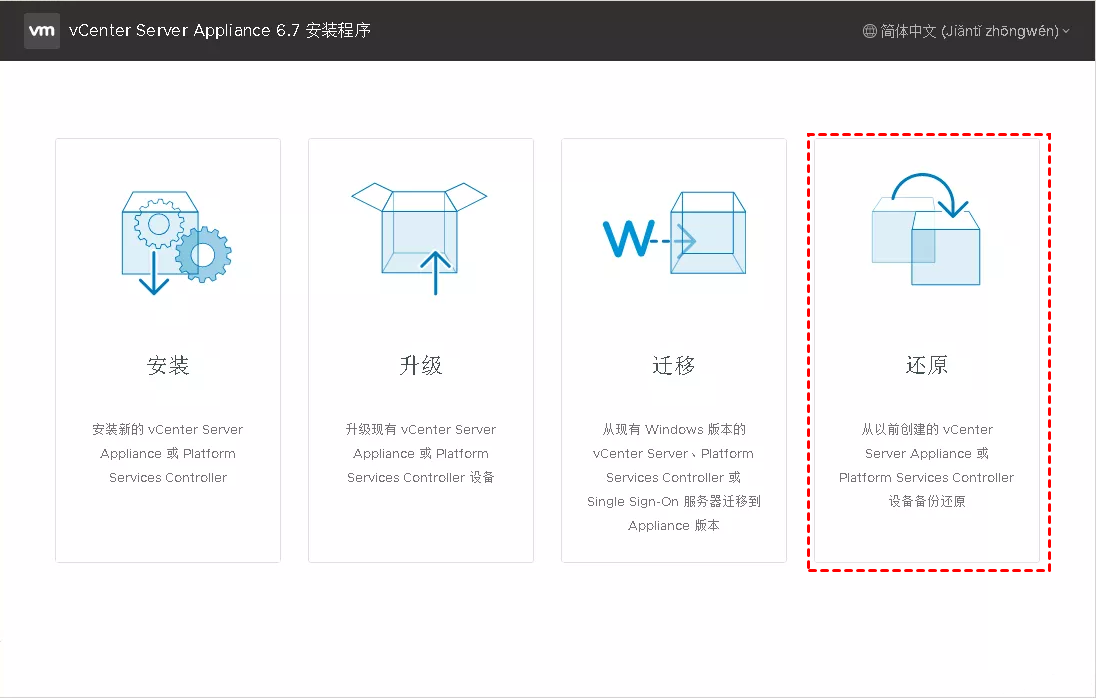Click the 升级 open box arrow icon
Image resolution: width=1096 pixels, height=698 pixels.
tap(419, 238)
